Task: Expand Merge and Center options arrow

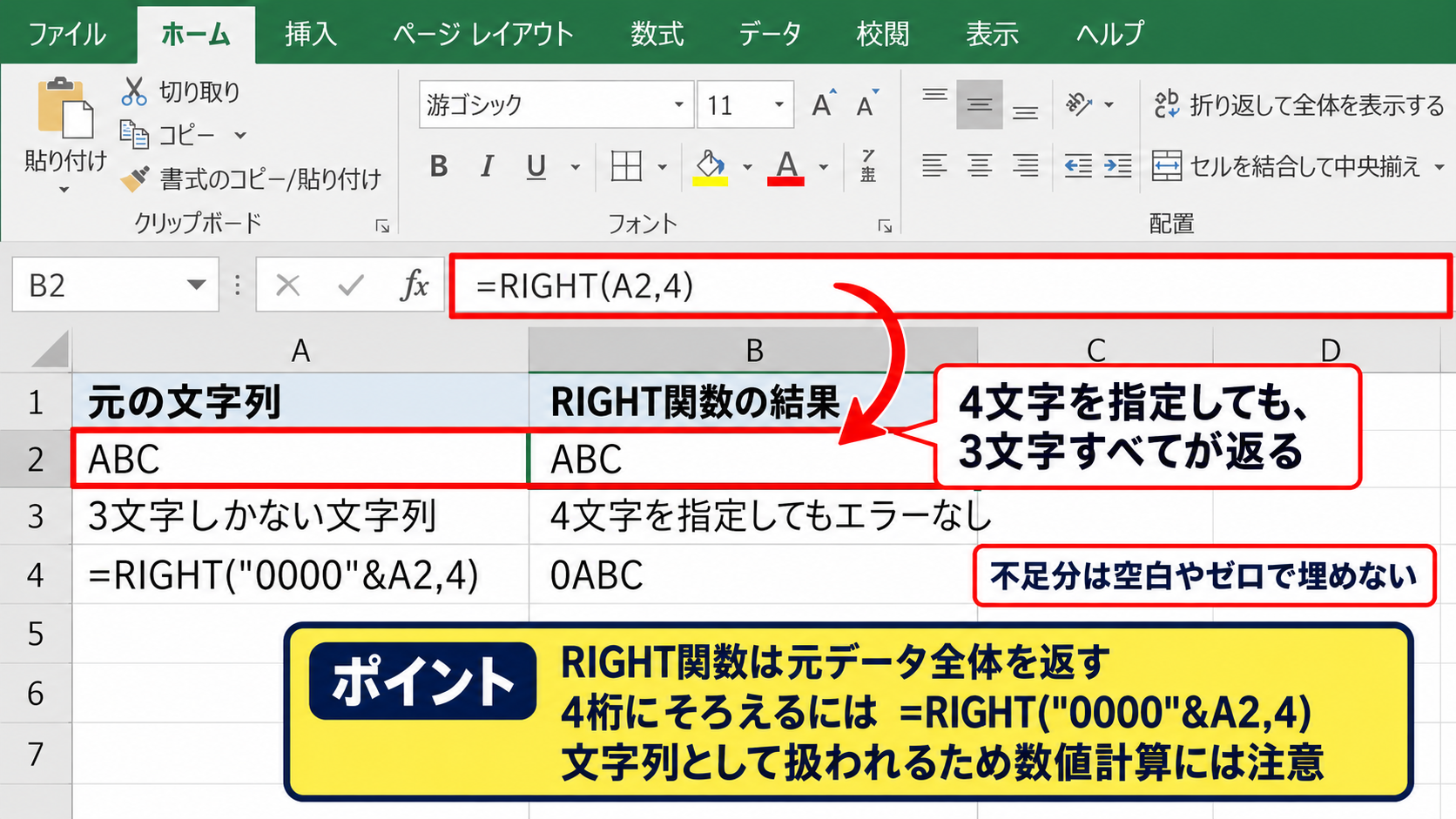Action: point(1439,166)
